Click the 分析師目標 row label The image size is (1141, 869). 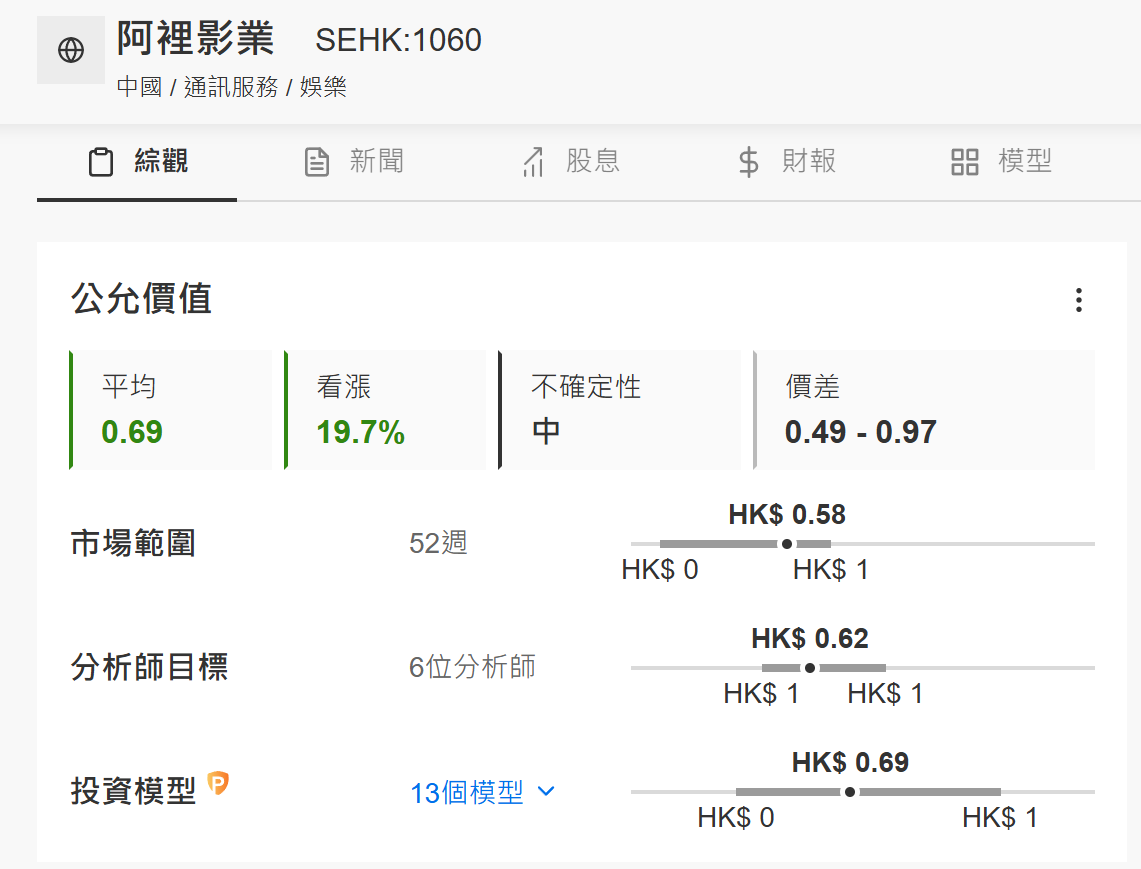click(149, 667)
